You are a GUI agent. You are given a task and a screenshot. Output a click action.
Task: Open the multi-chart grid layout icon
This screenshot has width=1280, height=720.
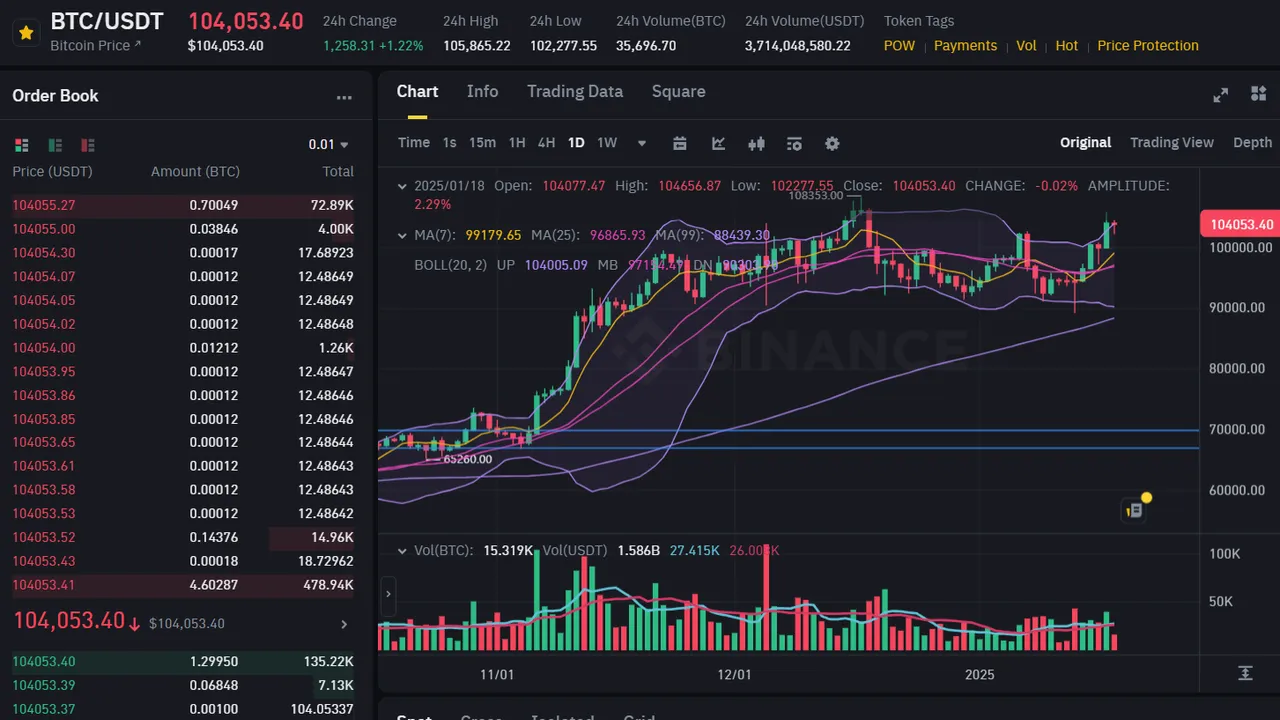(1258, 94)
